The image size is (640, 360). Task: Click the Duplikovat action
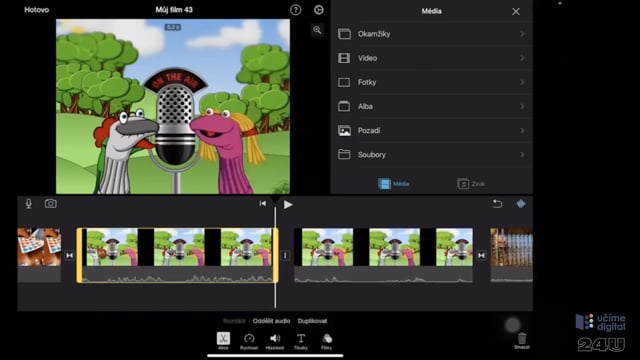click(312, 321)
